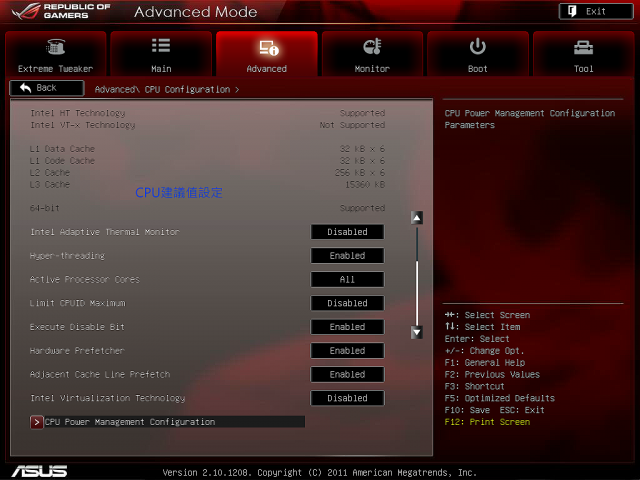Click the Exit door icon
The width and height of the screenshot is (640, 480).
(572, 11)
